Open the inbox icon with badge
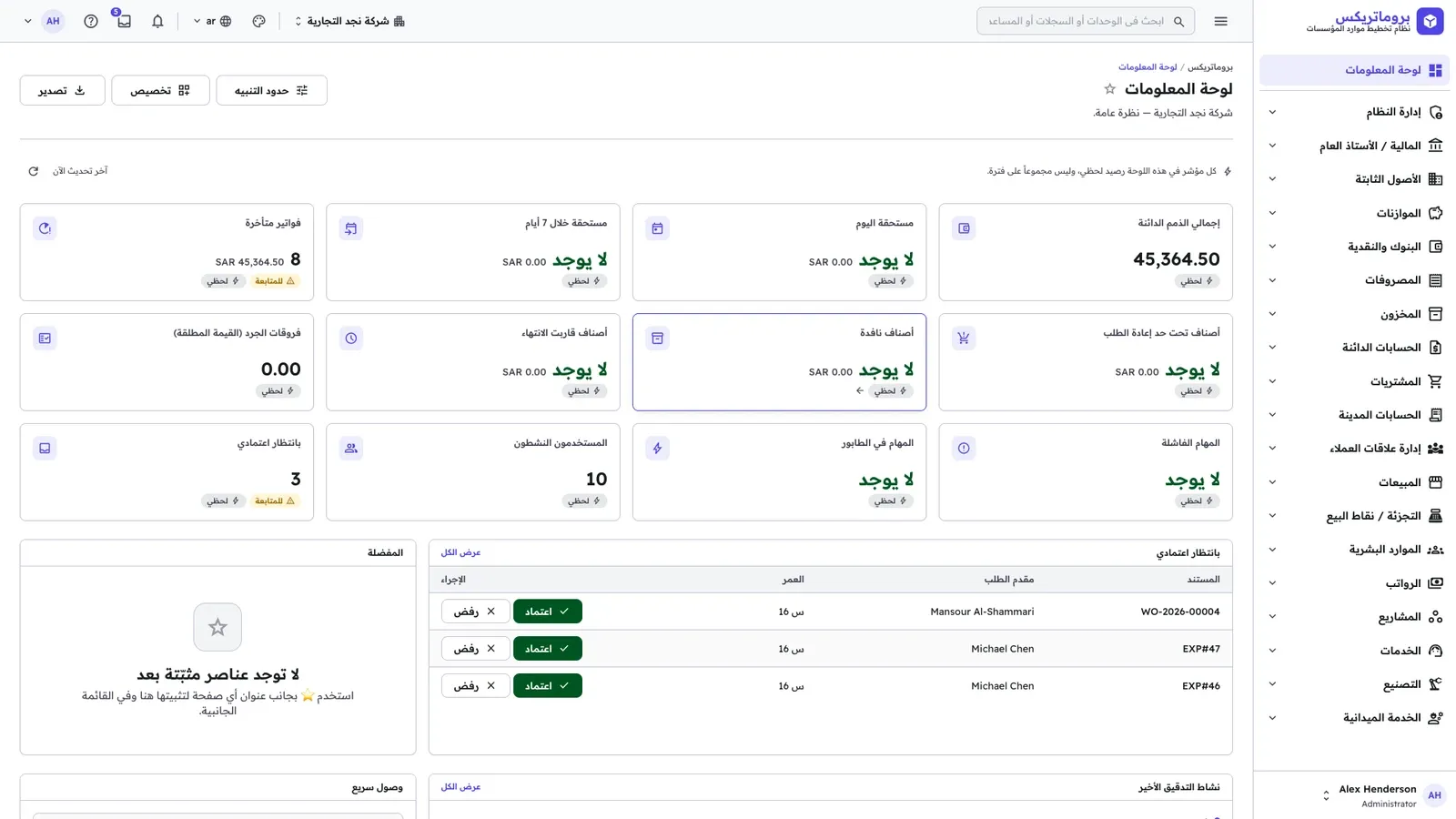The image size is (1456, 819). click(x=124, y=21)
